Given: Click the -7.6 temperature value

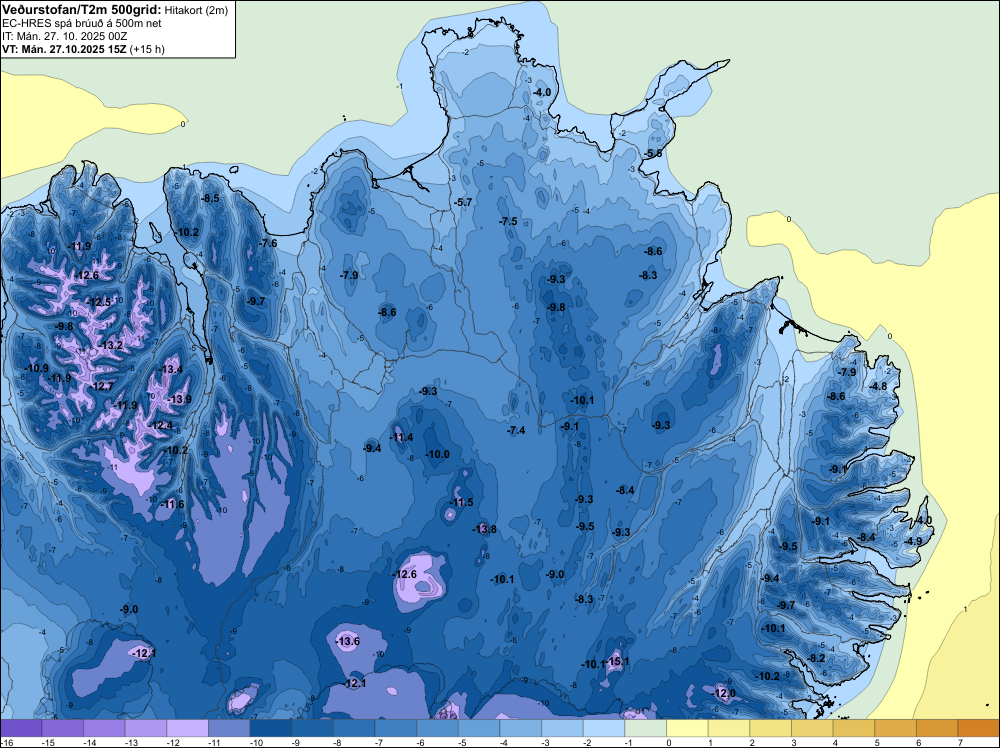Looking at the screenshot, I should 268,243.
